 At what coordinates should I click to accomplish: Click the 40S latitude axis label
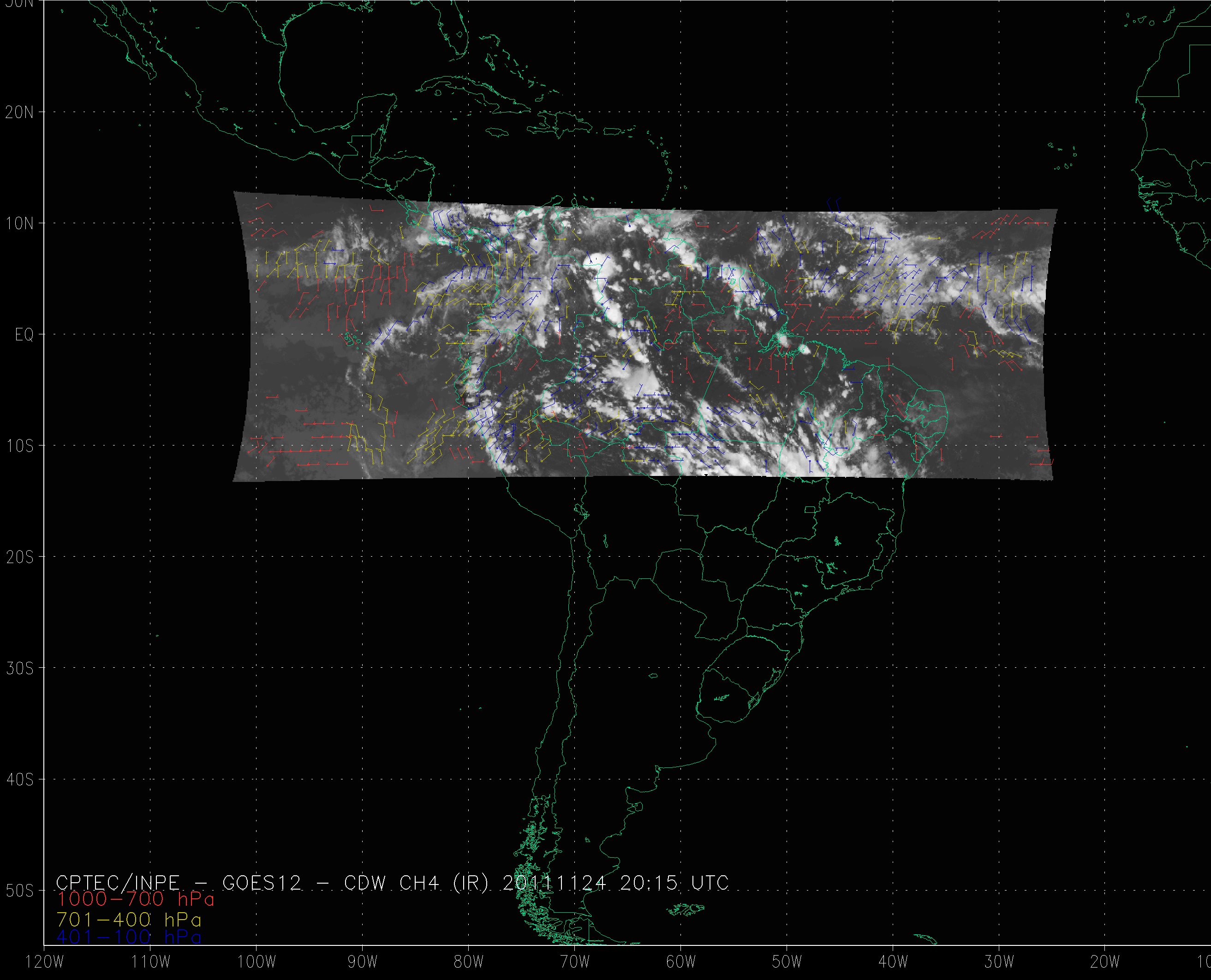19,779
